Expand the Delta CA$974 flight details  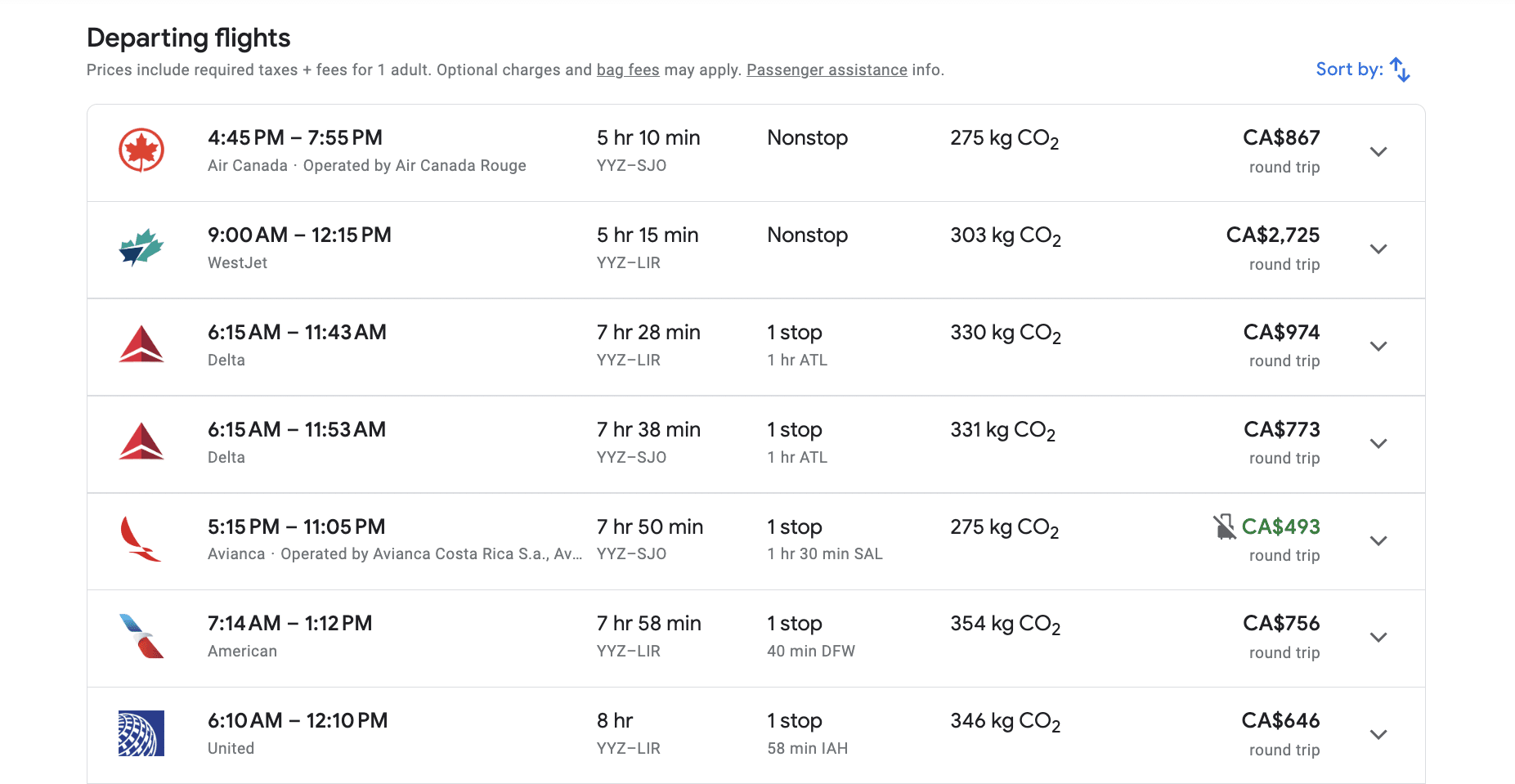coord(1378,347)
